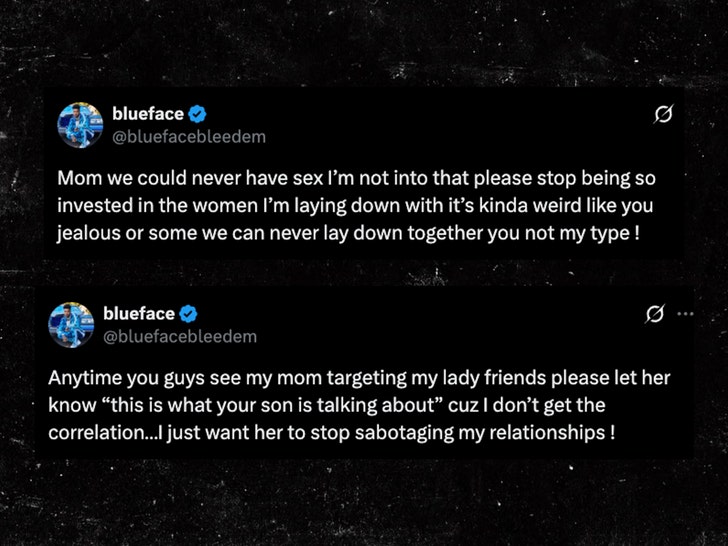This screenshot has width=728, height=546.
Task: Click the verified badge in the second tweet
Action: tap(189, 314)
